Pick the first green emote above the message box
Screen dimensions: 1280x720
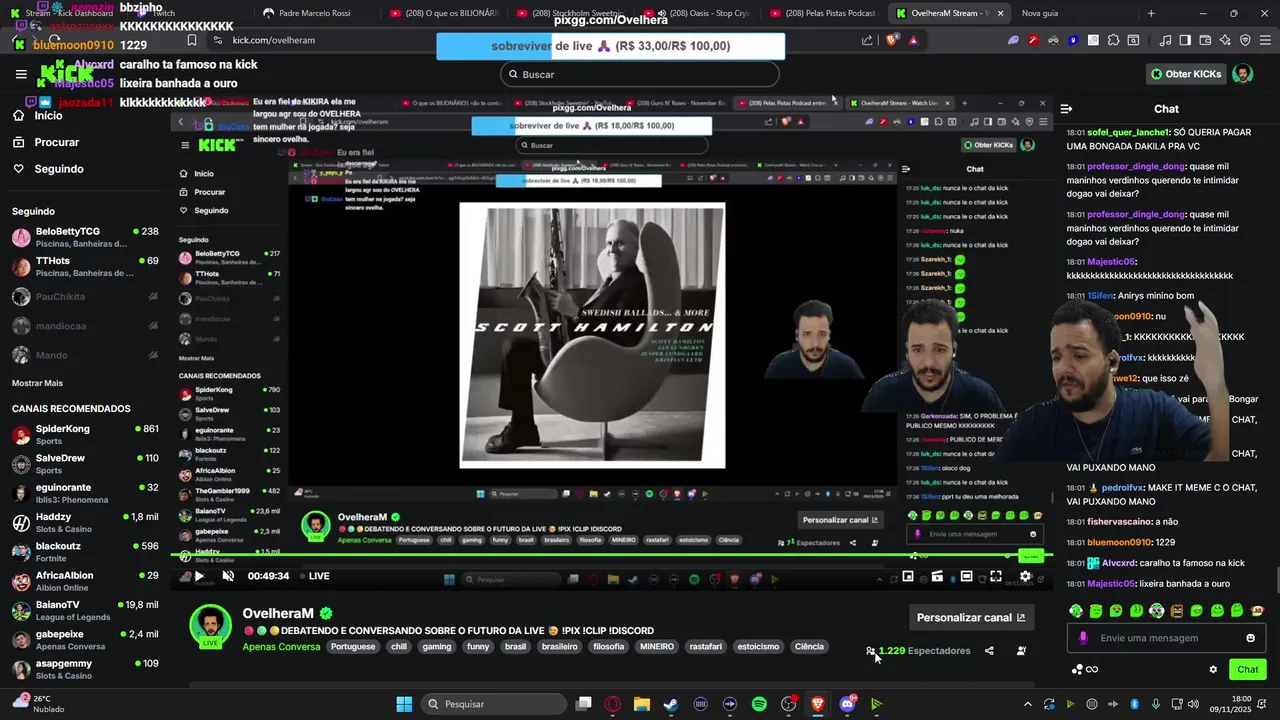click(x=1076, y=611)
